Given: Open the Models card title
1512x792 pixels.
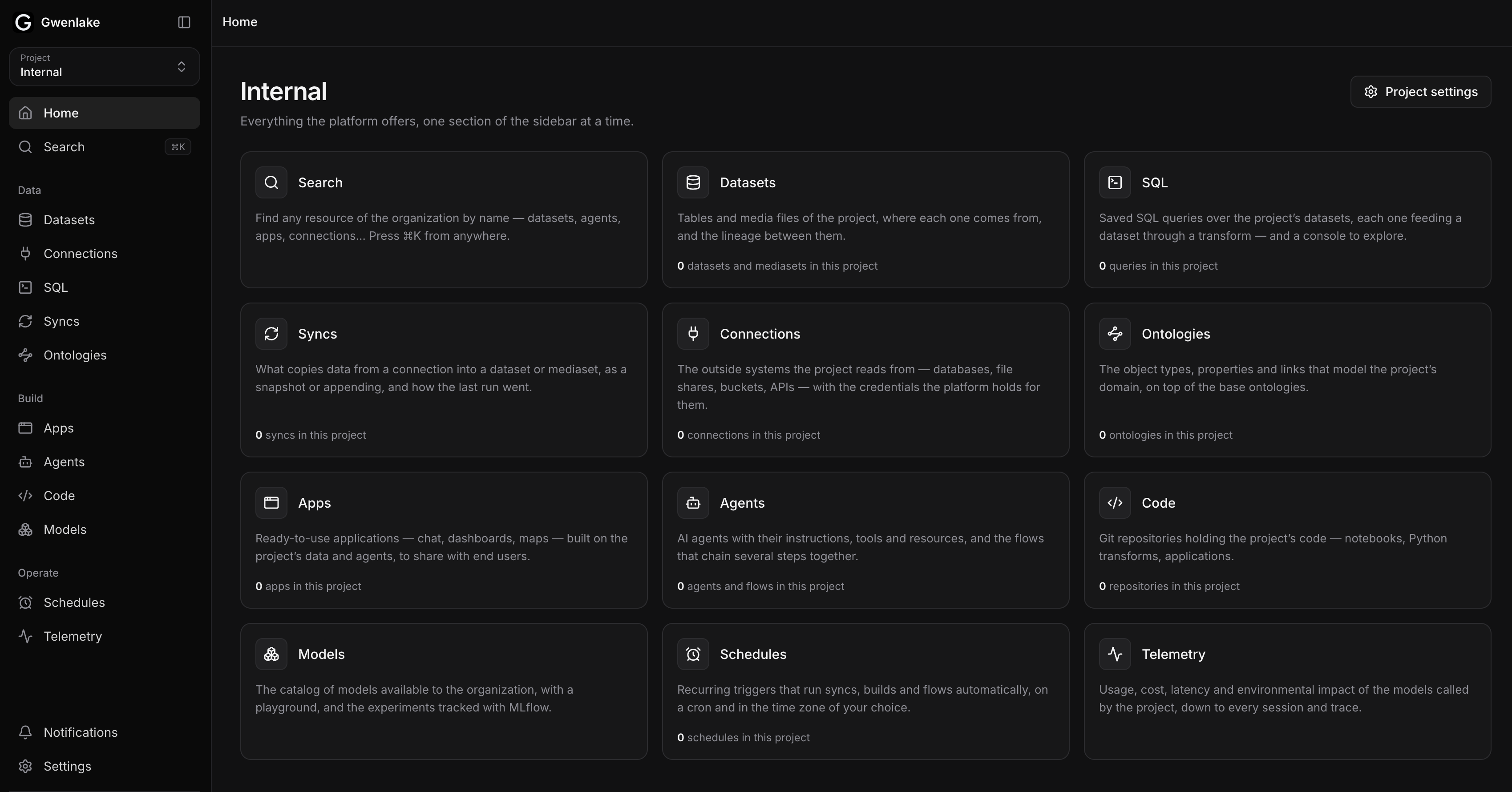Looking at the screenshot, I should (322, 654).
